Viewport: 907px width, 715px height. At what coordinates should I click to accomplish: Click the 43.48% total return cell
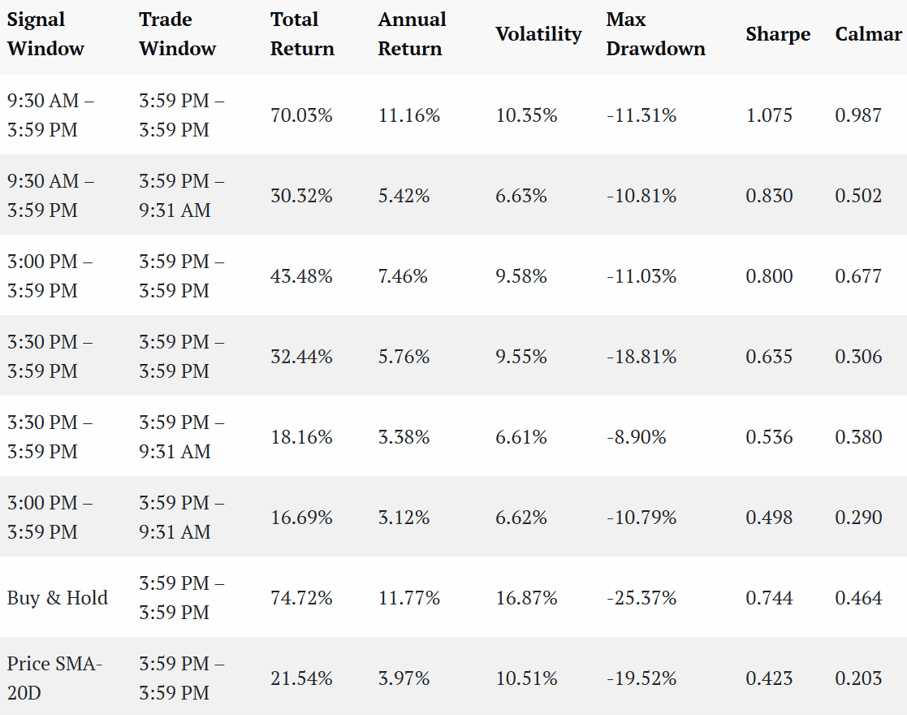(x=301, y=276)
